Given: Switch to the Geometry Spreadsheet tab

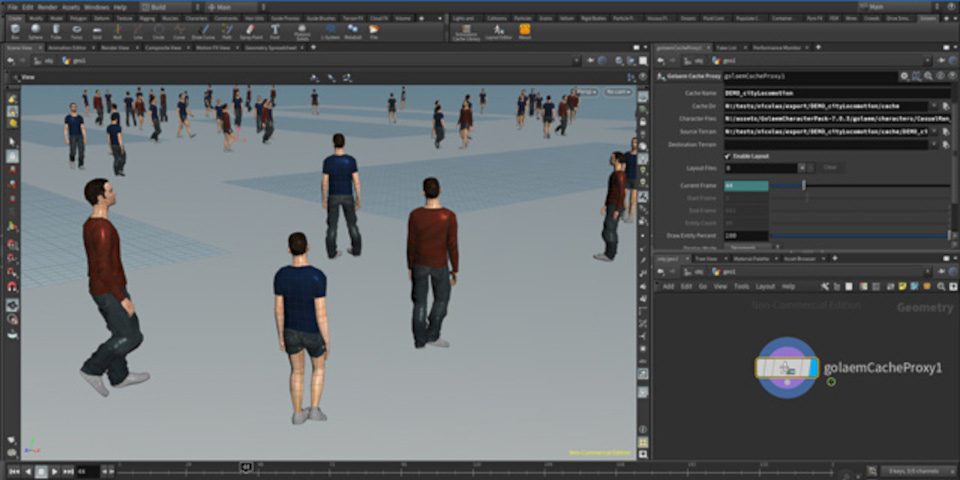Looking at the screenshot, I should coord(270,47).
